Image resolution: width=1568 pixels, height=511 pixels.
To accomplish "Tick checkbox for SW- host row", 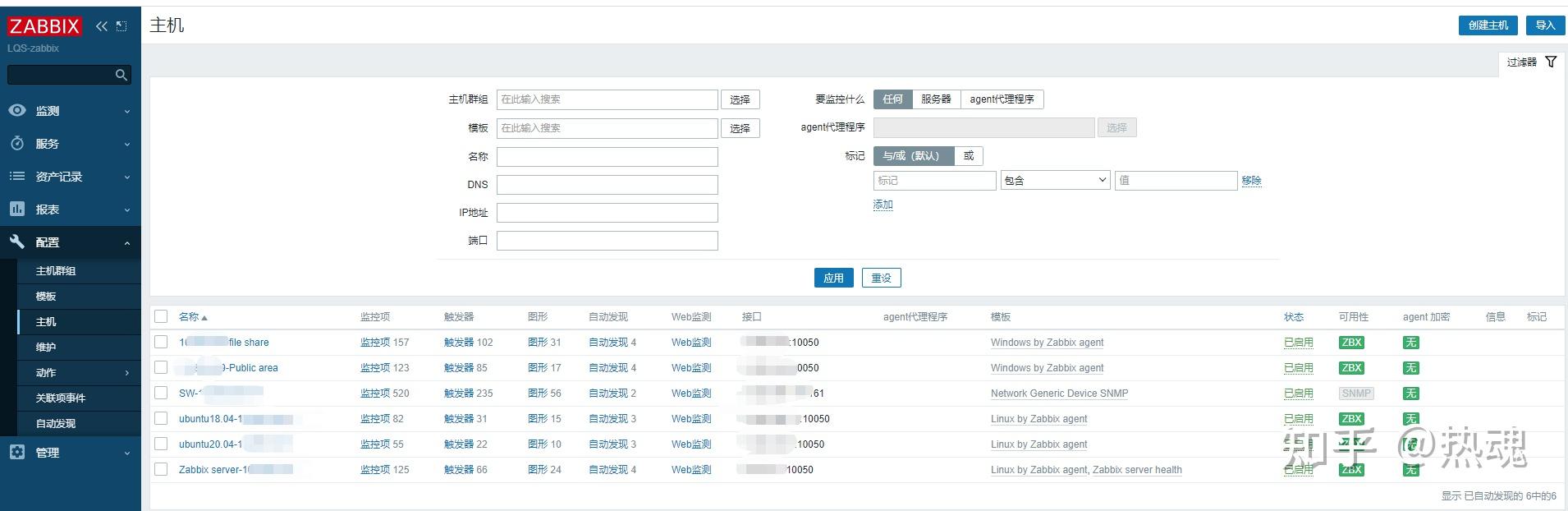I will click(161, 393).
